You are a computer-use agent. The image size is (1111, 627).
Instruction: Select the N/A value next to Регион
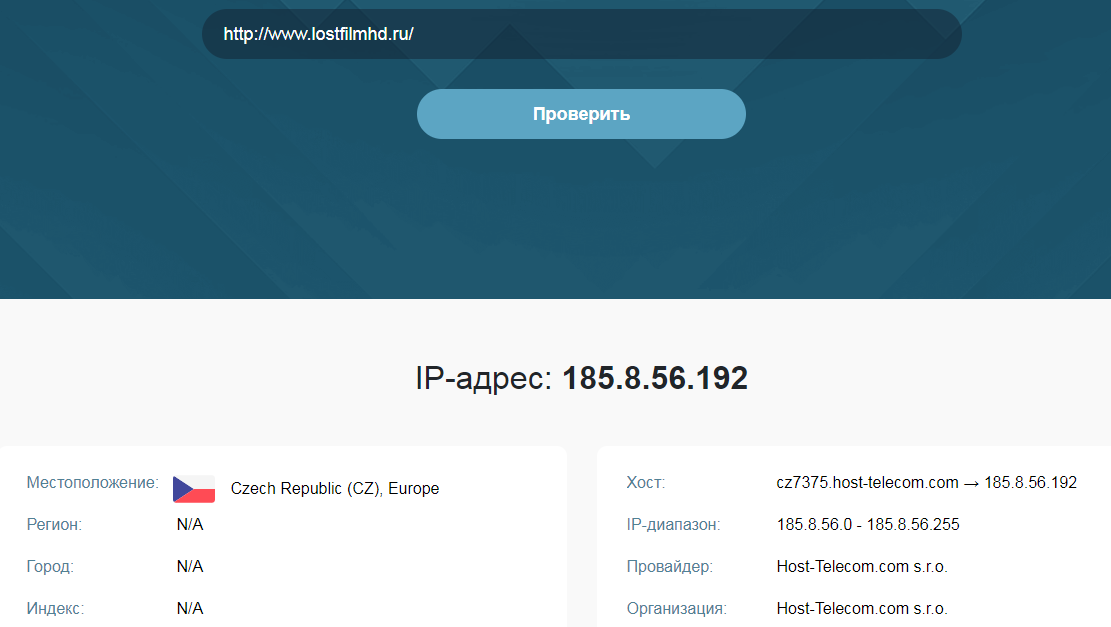[190, 525]
